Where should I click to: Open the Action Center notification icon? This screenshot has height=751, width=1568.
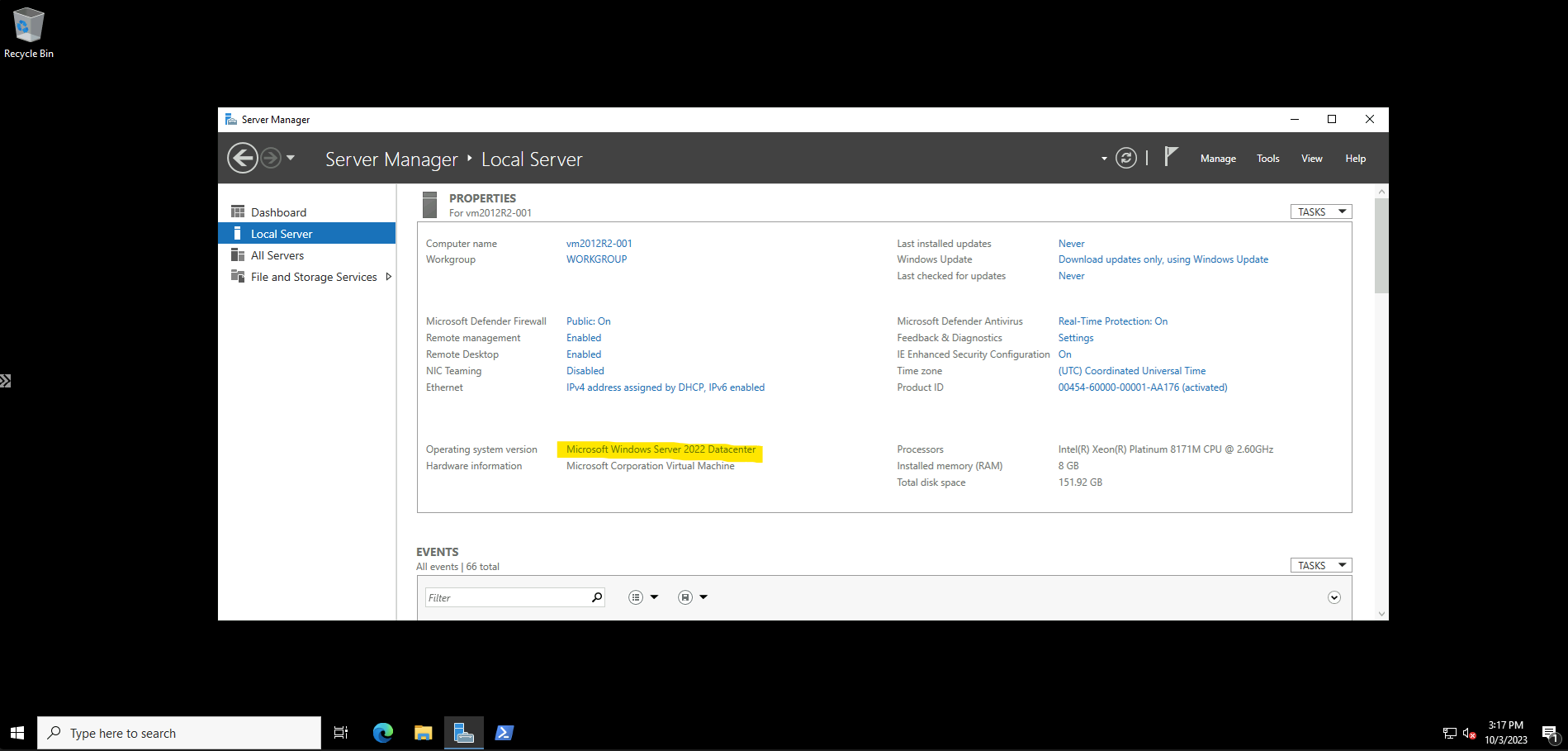[1550, 733]
